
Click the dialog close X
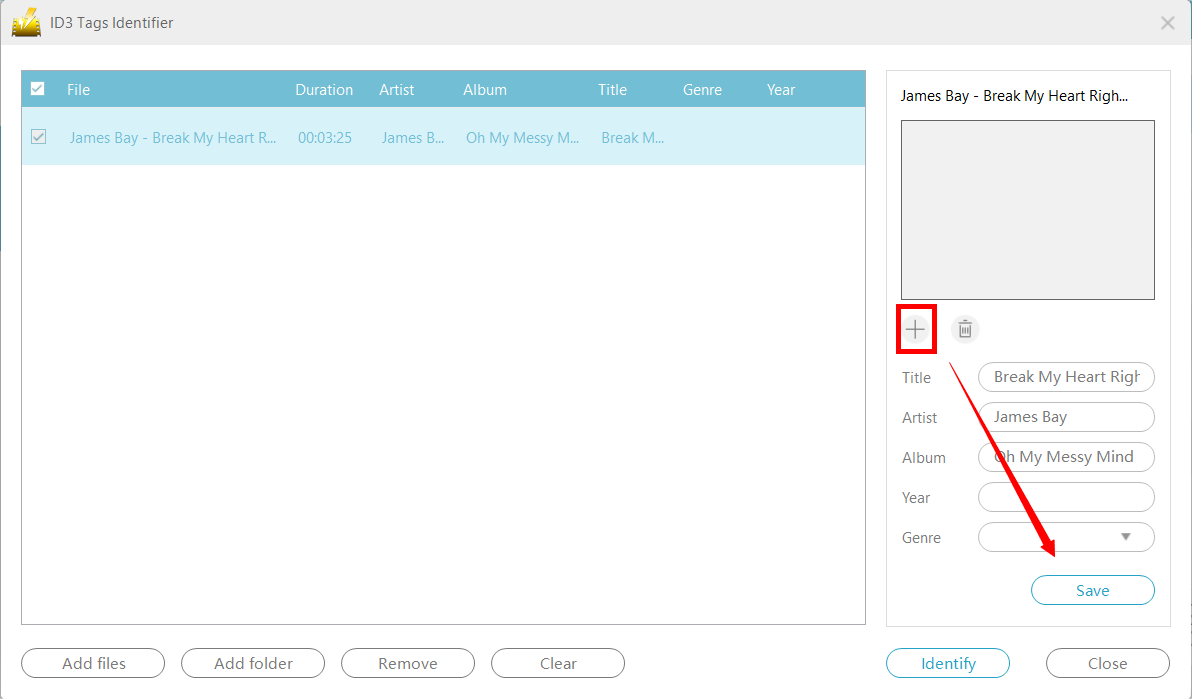[1167, 22]
